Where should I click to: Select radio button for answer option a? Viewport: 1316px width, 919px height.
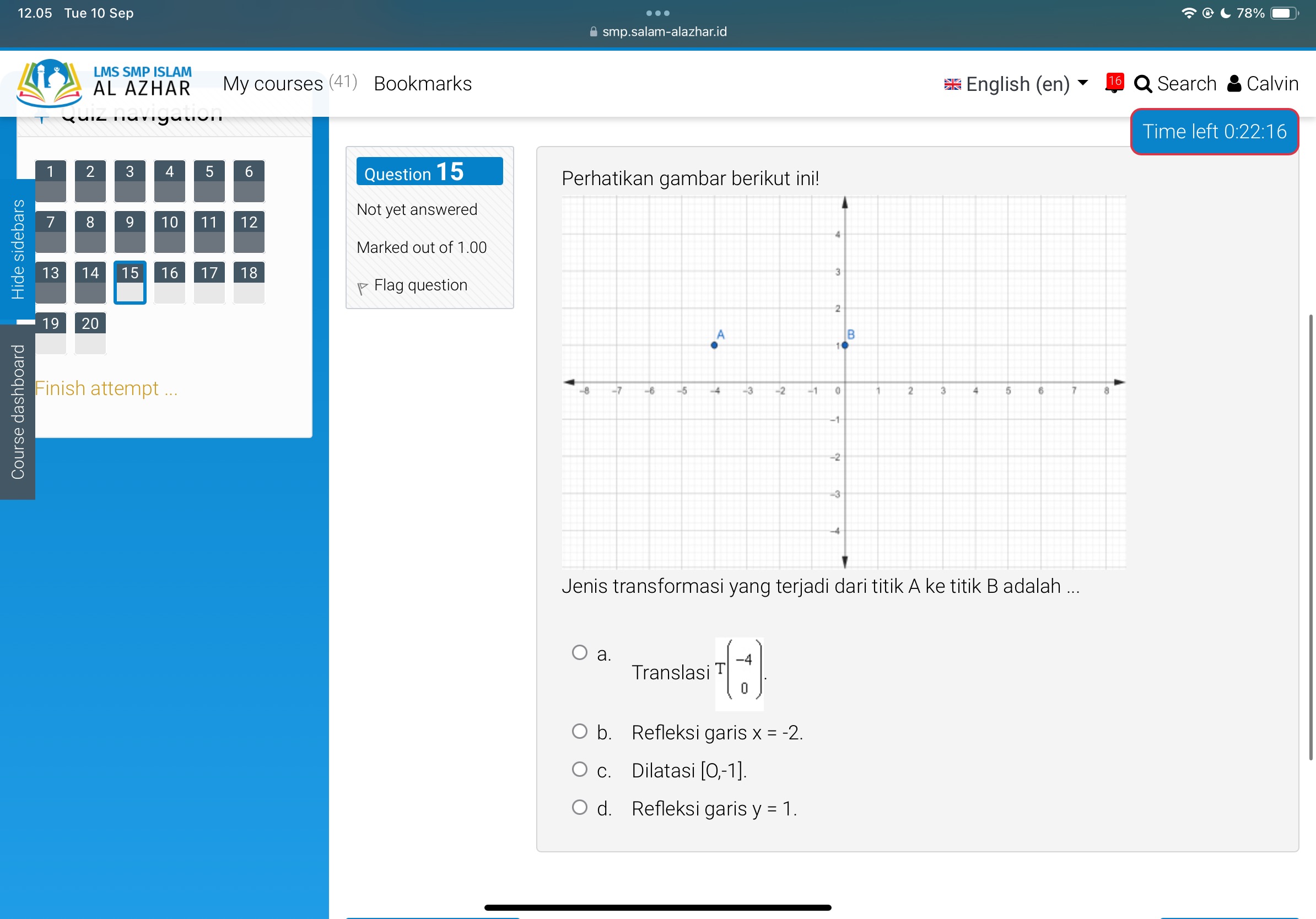coord(579,651)
